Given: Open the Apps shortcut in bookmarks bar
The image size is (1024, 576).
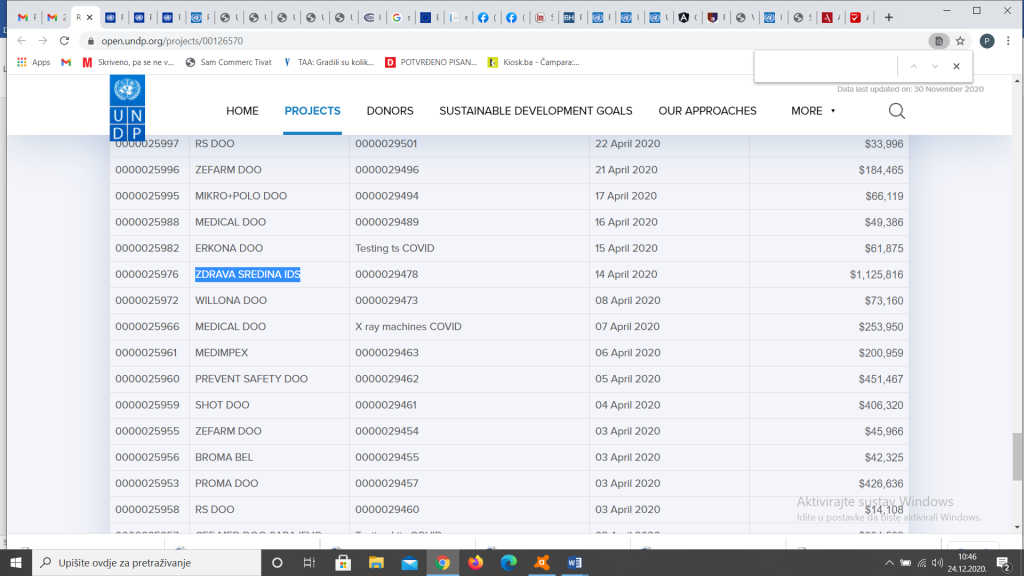Looking at the screenshot, I should [34, 62].
